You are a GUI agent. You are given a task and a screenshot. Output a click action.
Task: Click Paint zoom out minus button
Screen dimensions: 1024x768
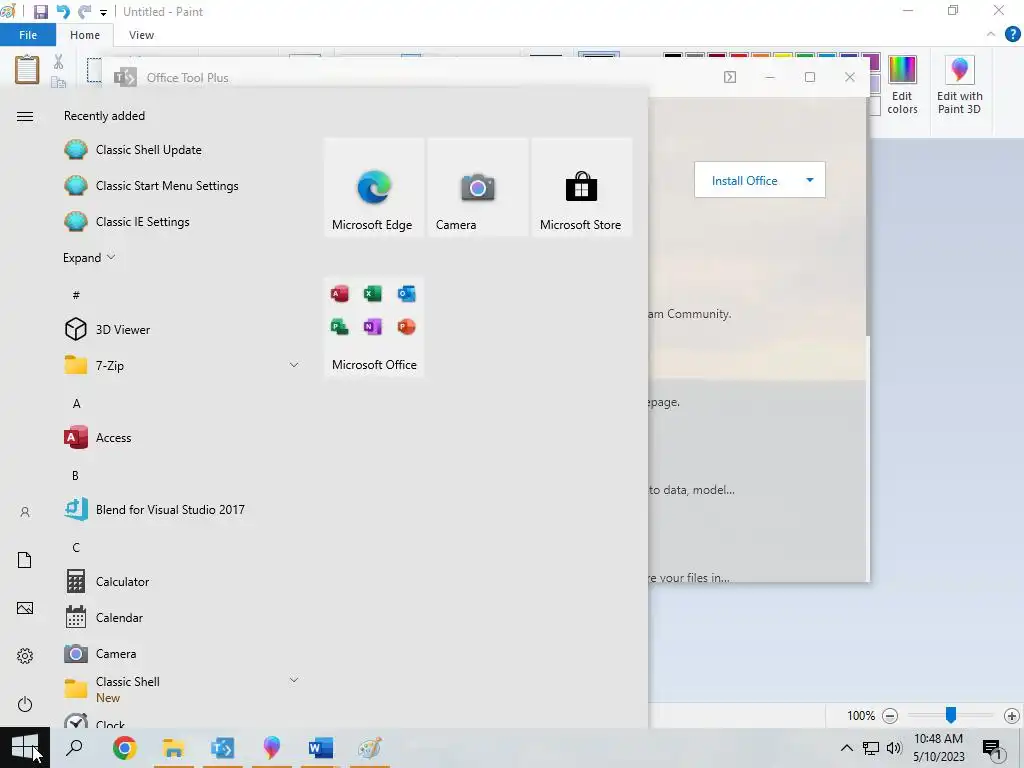(x=890, y=716)
